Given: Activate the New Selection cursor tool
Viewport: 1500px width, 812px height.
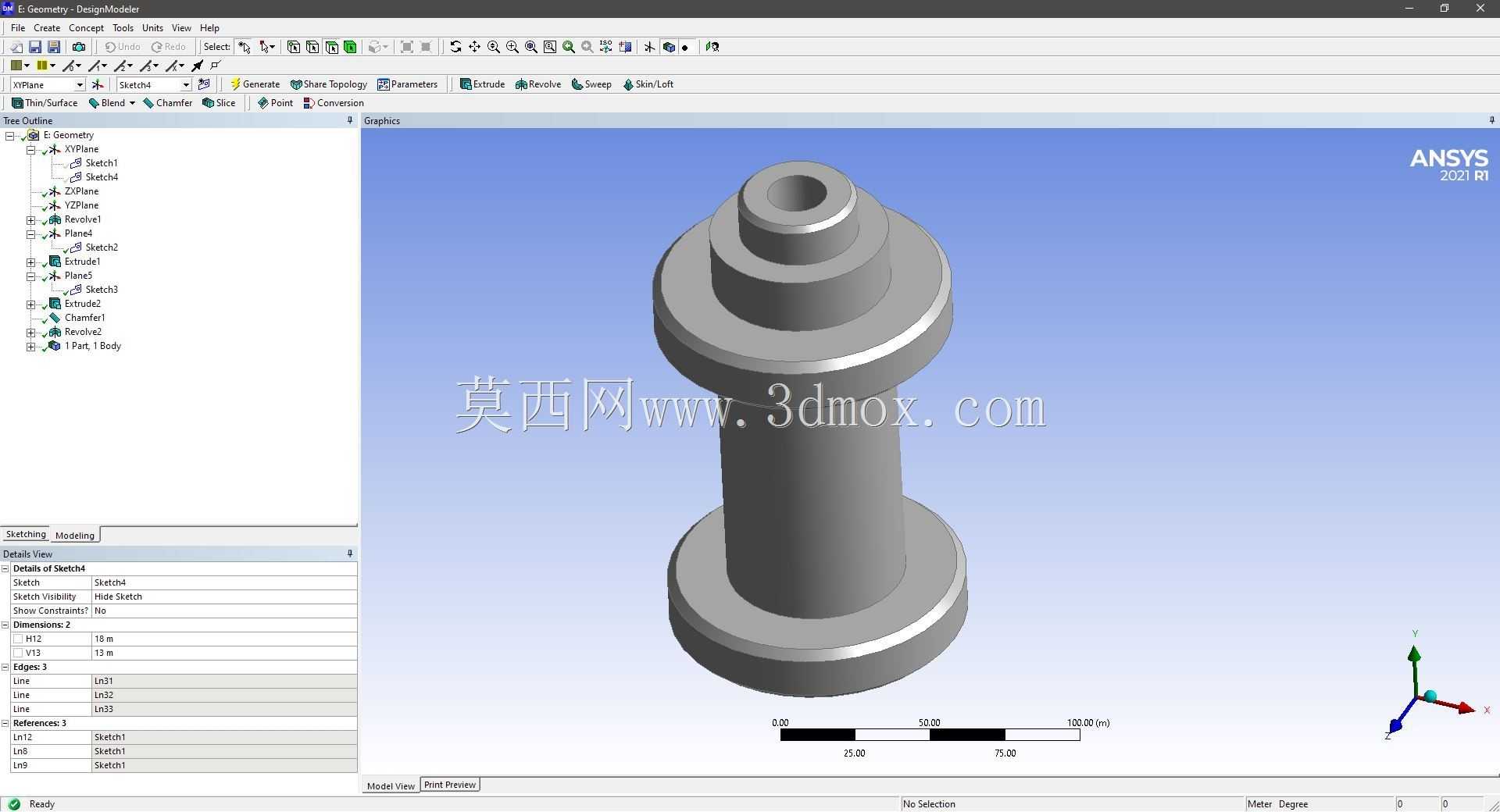Looking at the screenshot, I should [245, 47].
